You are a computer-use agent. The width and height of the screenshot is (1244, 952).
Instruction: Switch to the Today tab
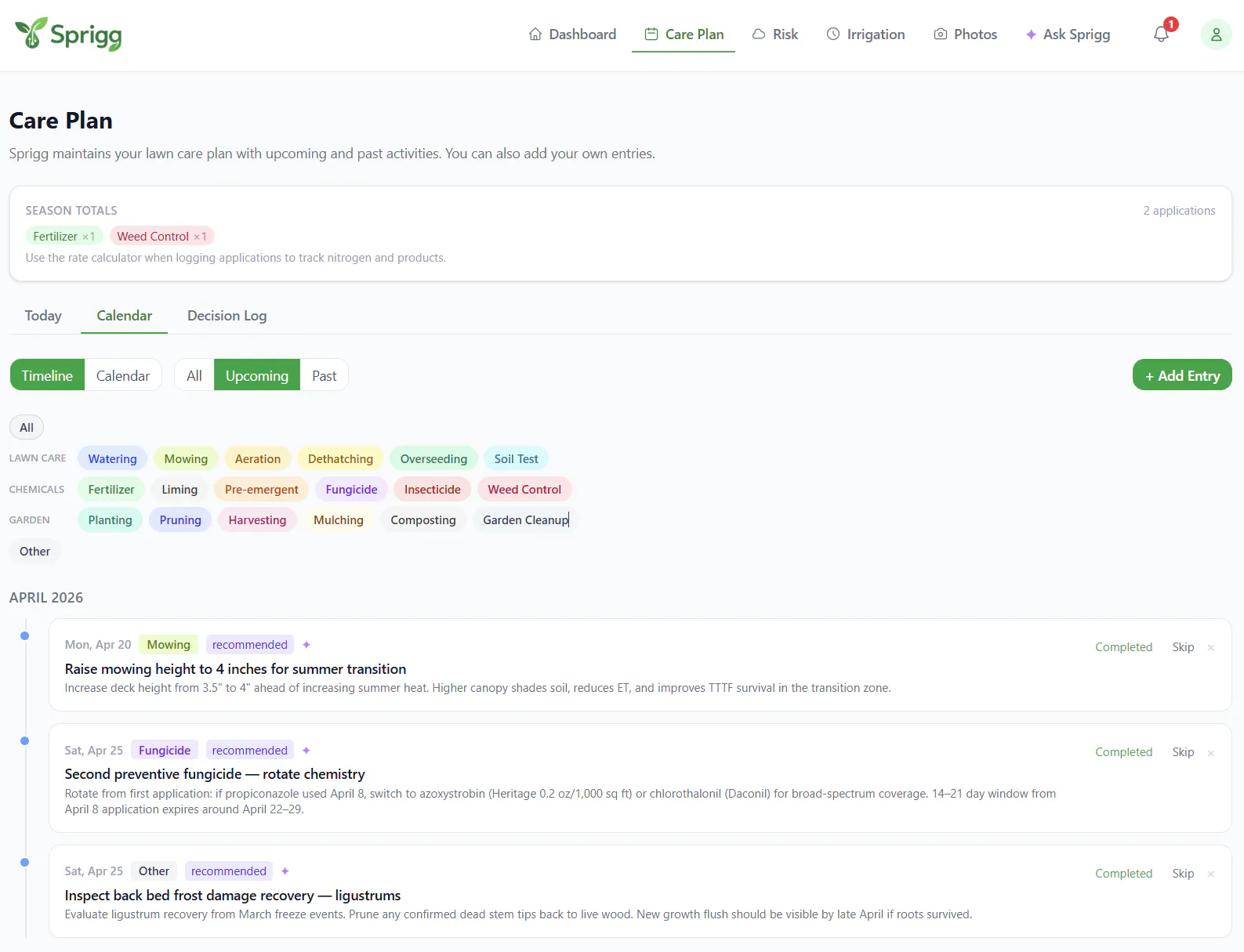tap(43, 316)
